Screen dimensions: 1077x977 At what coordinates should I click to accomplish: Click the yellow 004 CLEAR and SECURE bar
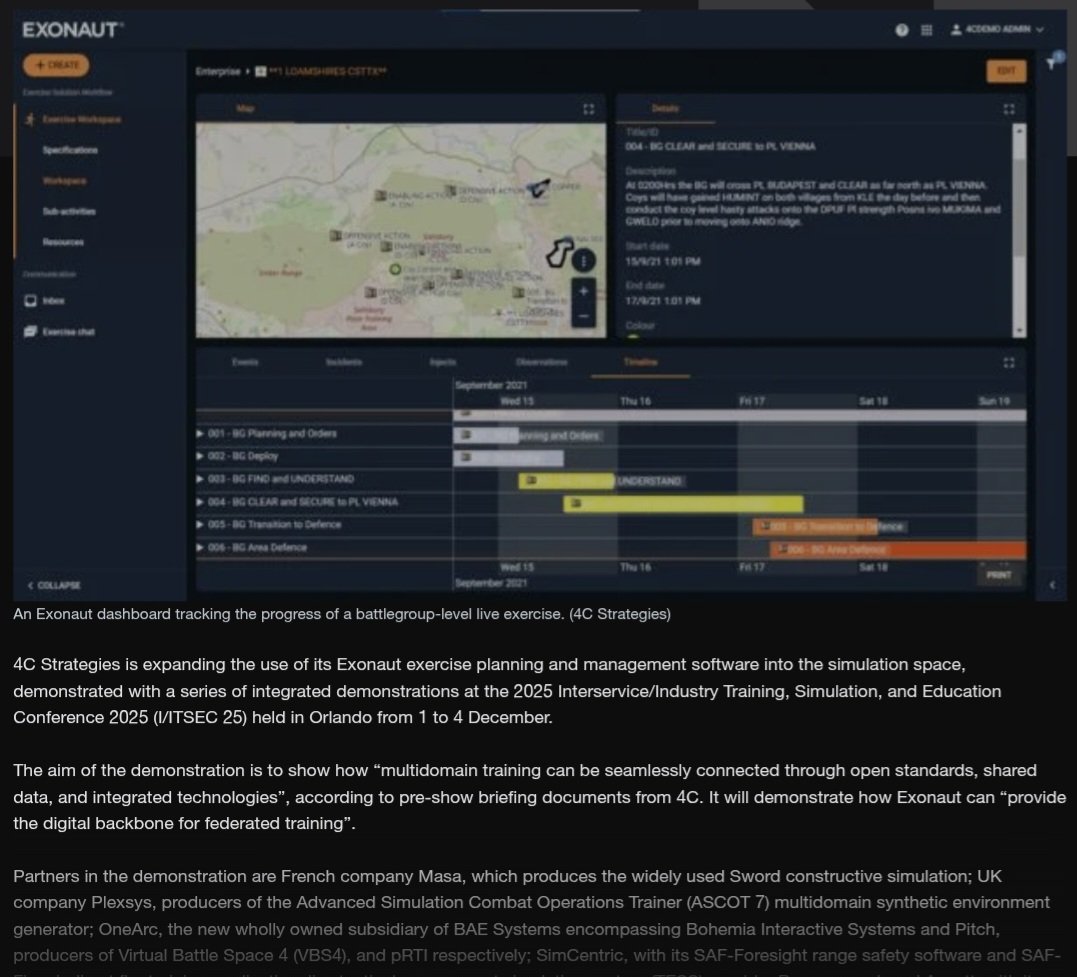pos(683,504)
